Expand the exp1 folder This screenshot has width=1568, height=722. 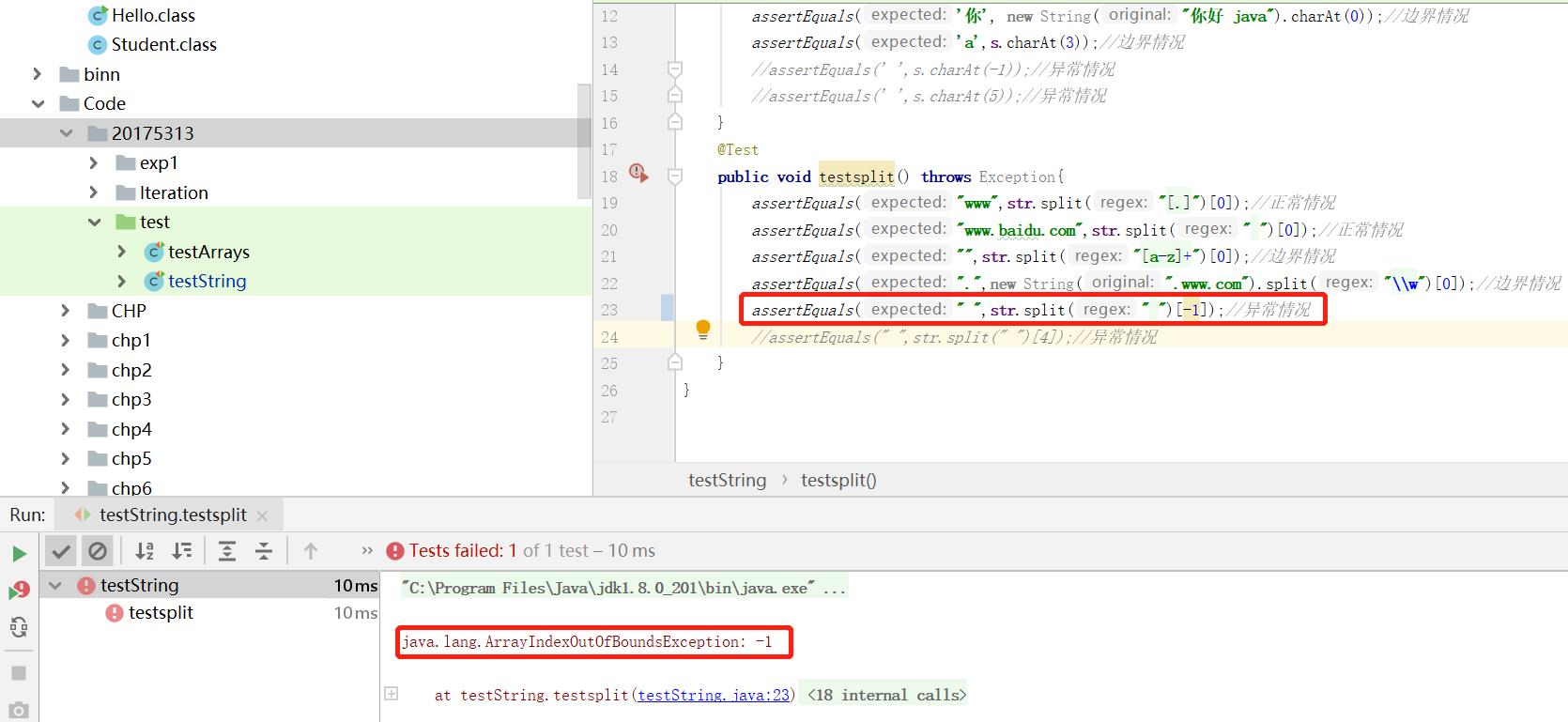93,162
